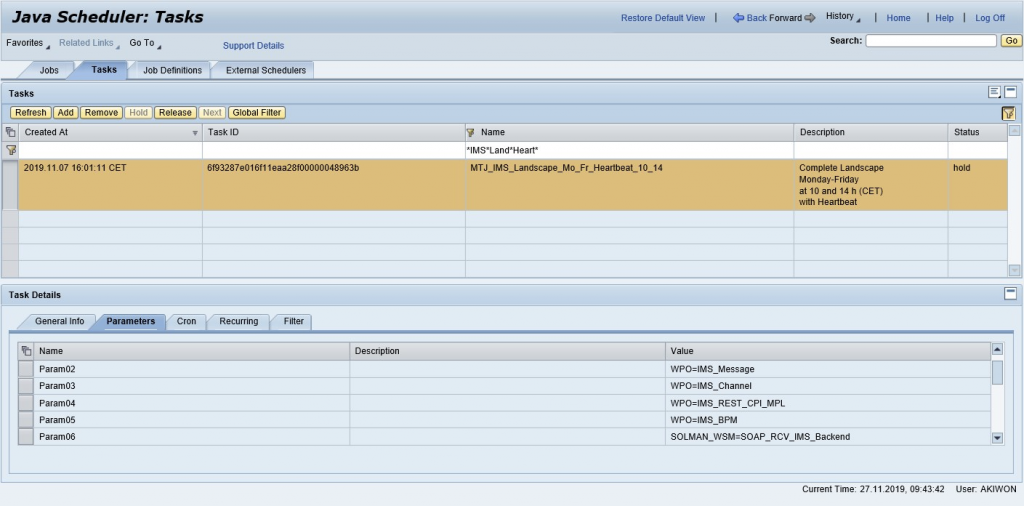The image size is (1024, 506).
Task: Click the Back arrow icon
Action: click(x=739, y=18)
